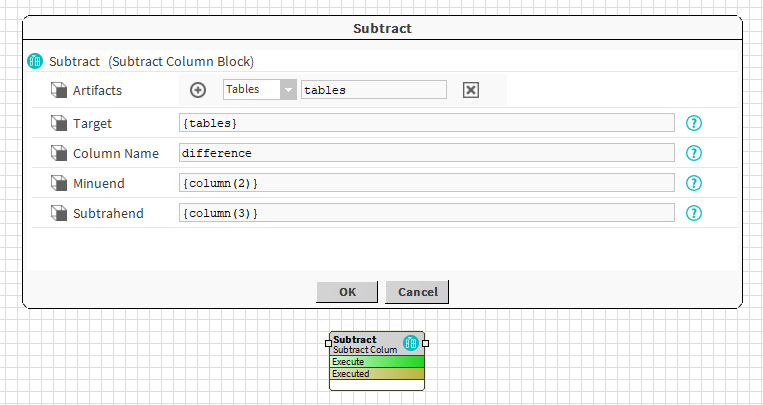Open the Tables type dropdown

pyautogui.click(x=288, y=90)
